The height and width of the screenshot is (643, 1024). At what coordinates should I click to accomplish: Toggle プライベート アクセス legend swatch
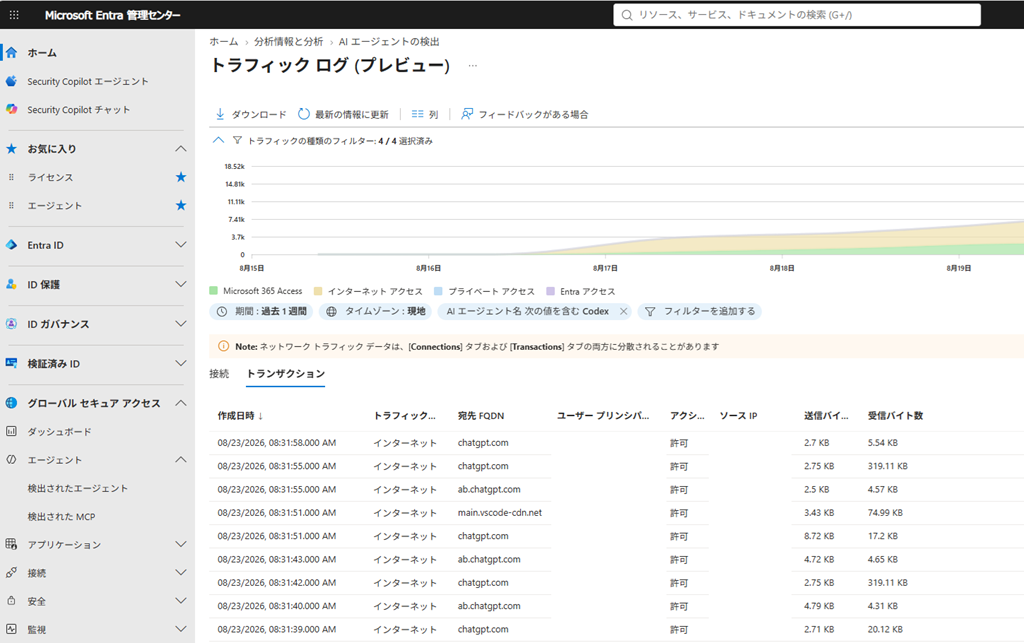pos(438,291)
